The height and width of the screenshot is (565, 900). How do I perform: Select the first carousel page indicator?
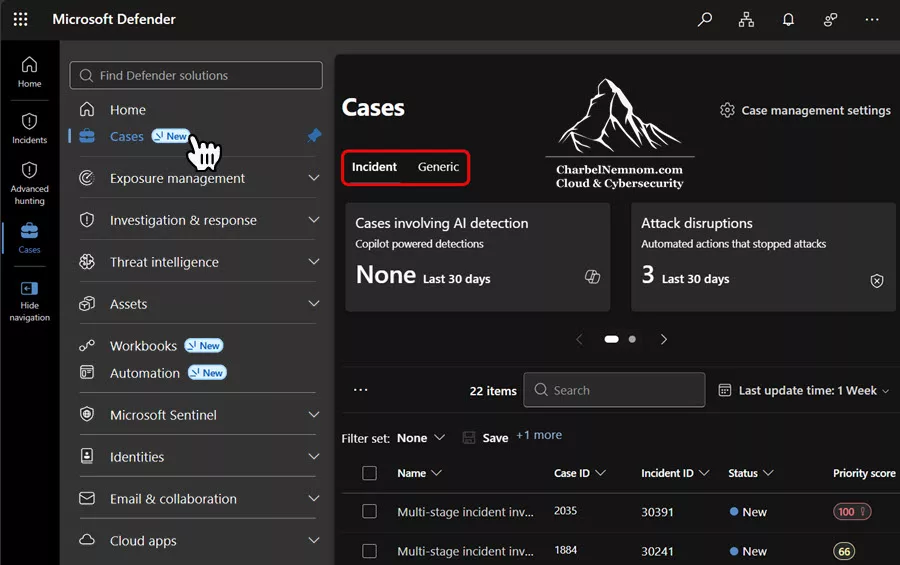click(x=611, y=339)
